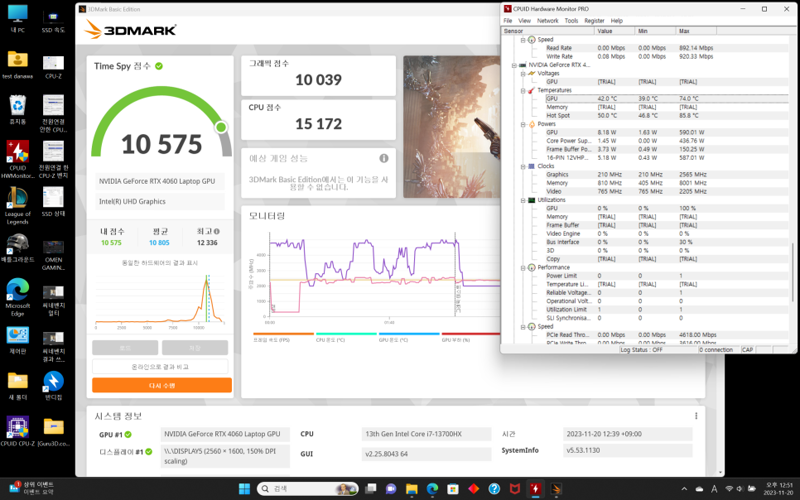
Task: Click the green score gauge knob
Action: click(x=221, y=127)
